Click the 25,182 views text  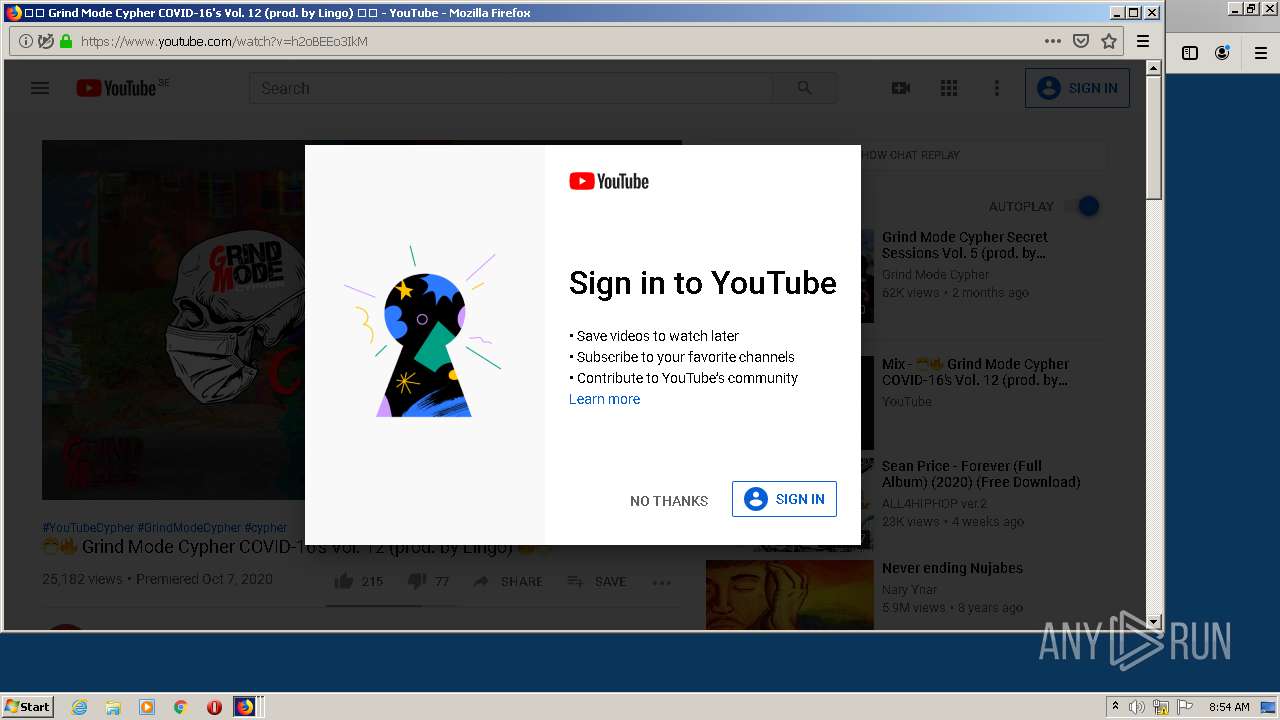(82, 579)
